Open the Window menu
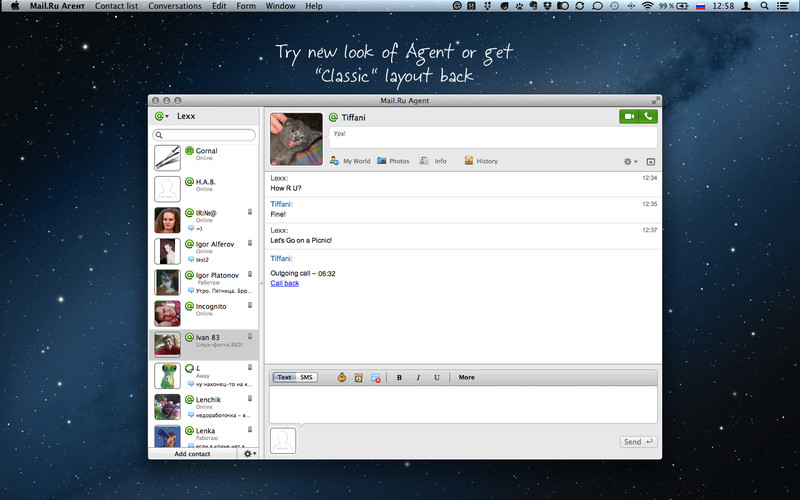 click(281, 6)
